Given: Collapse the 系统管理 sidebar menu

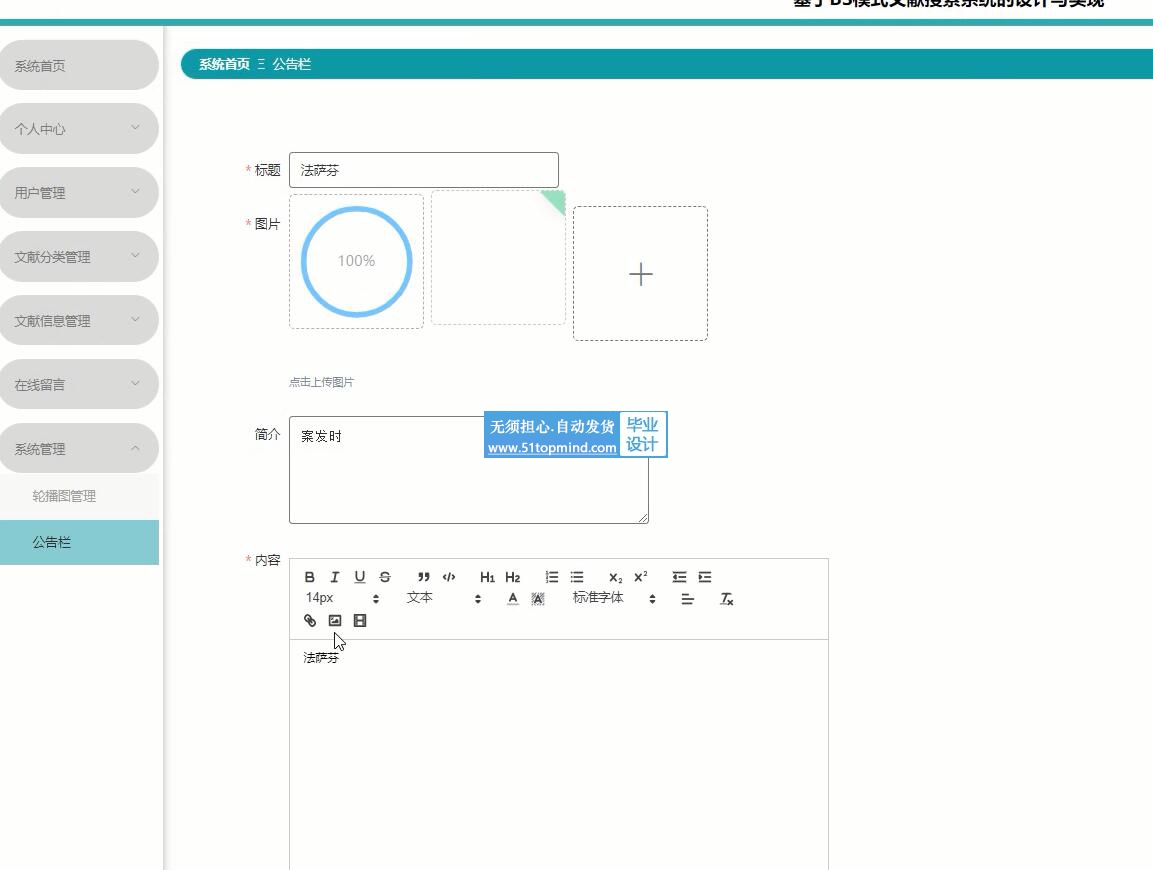Looking at the screenshot, I should pyautogui.click(x=79, y=449).
